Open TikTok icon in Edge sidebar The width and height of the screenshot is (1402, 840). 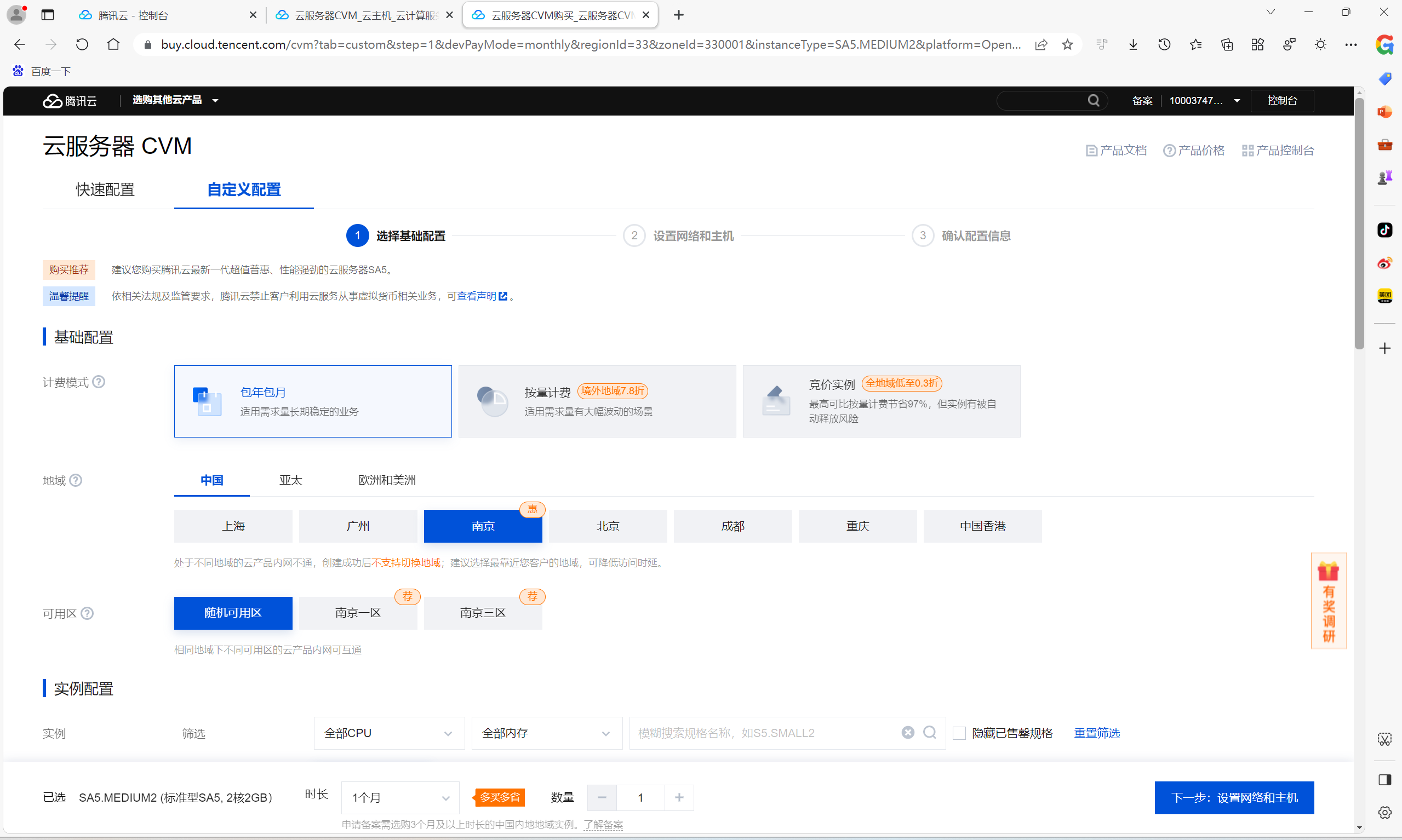click(x=1384, y=230)
